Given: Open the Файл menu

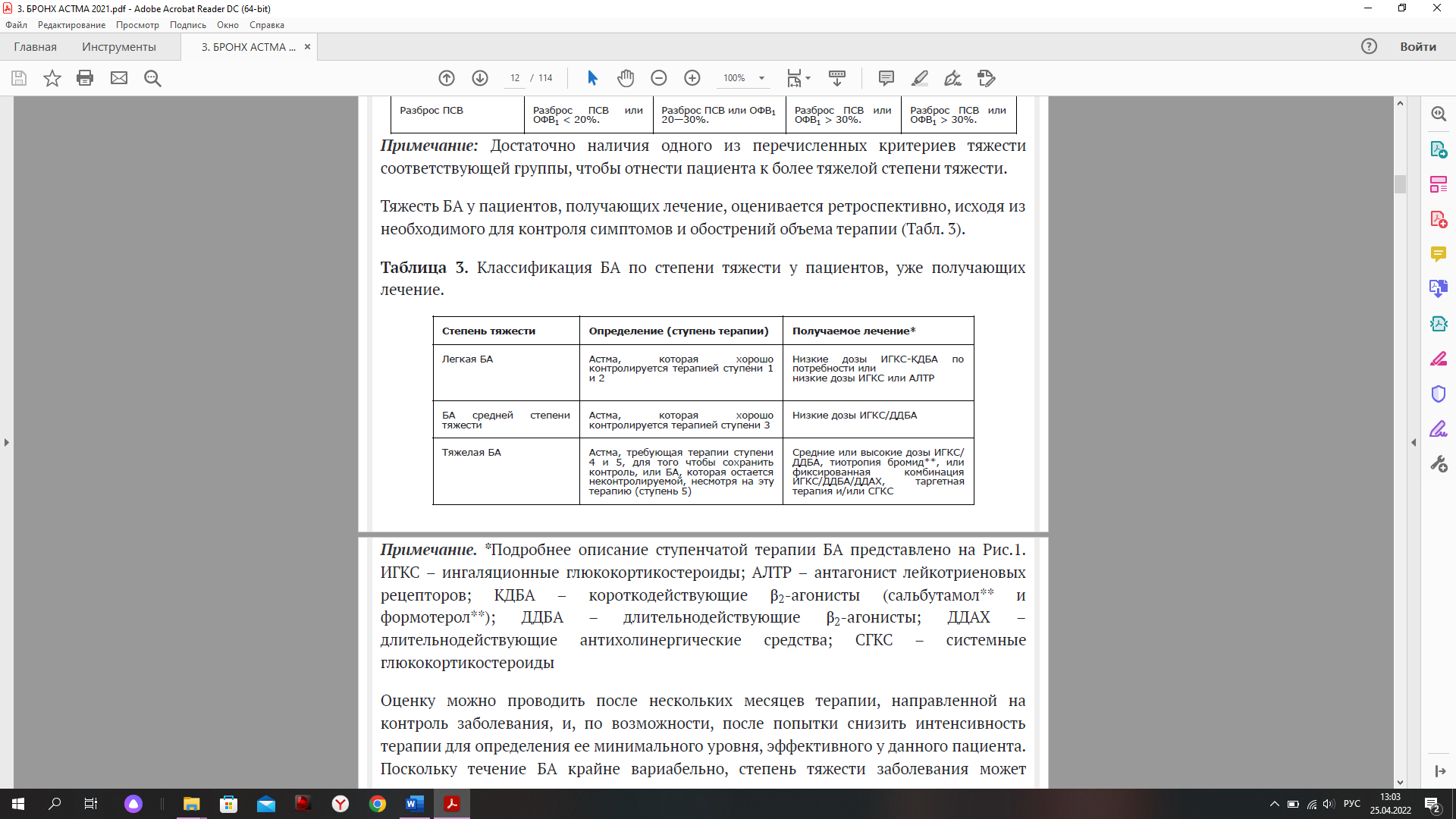Looking at the screenshot, I should [16, 25].
